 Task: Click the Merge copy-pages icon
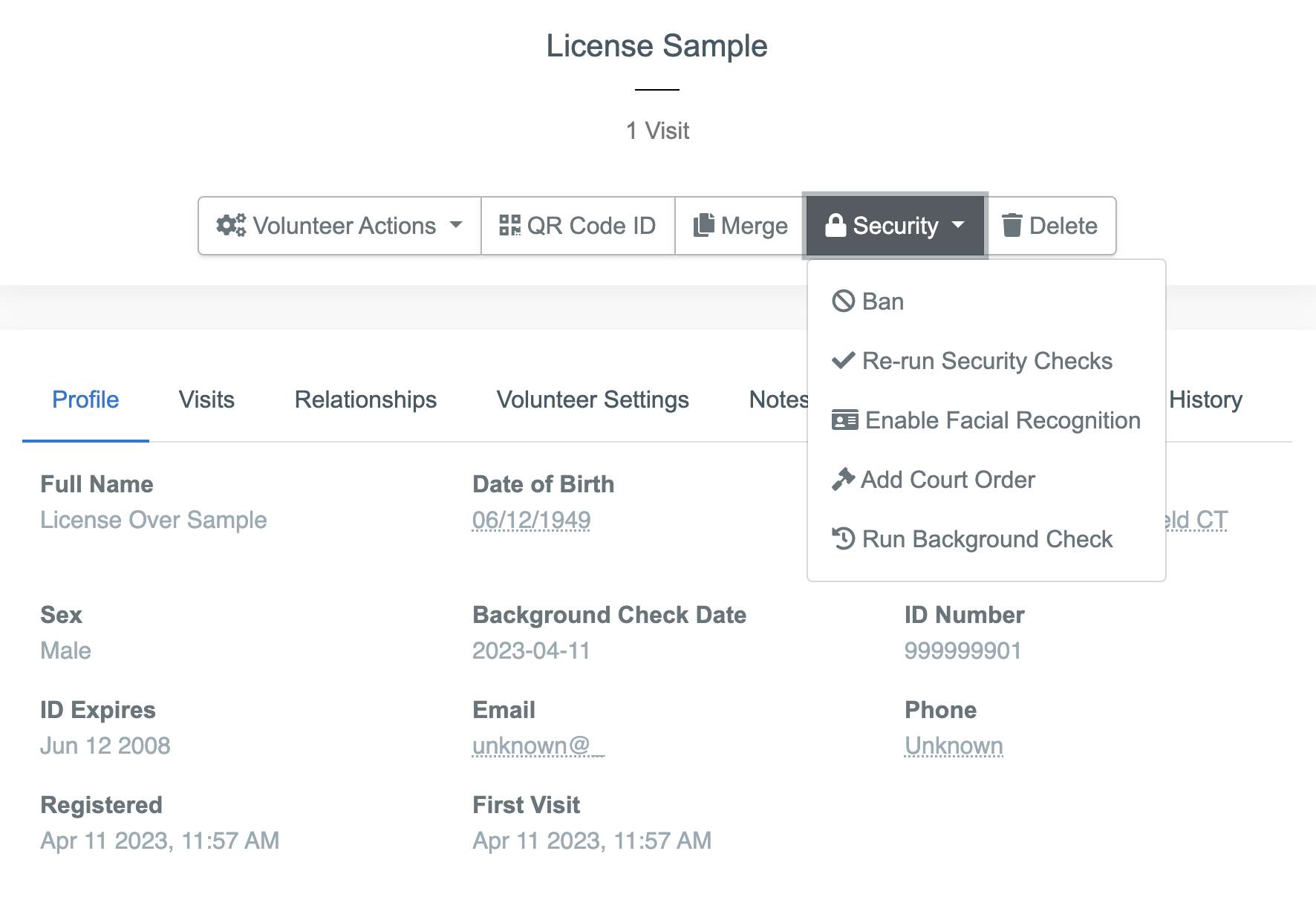point(703,226)
